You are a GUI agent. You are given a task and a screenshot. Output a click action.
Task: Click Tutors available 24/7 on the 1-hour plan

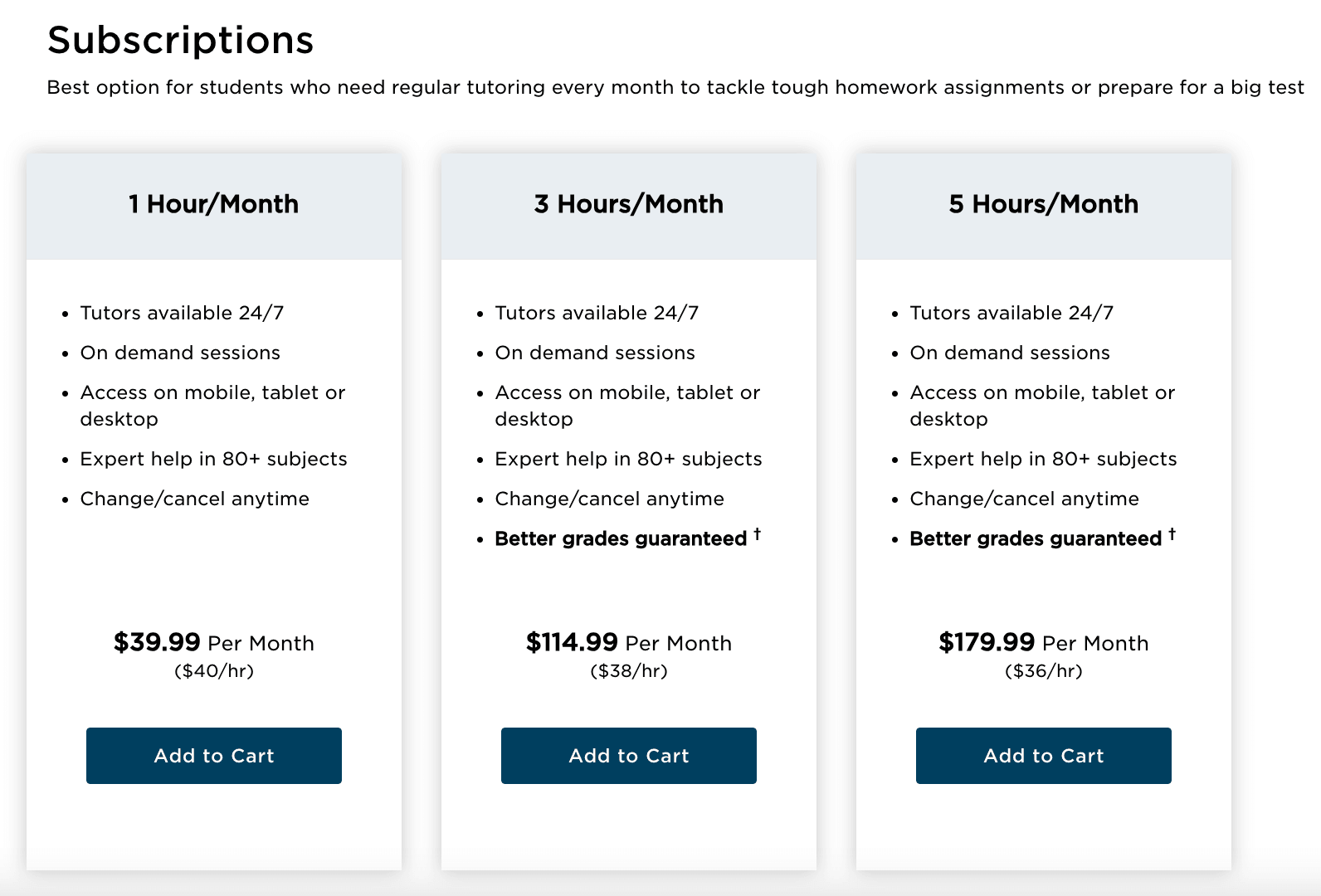tap(183, 313)
